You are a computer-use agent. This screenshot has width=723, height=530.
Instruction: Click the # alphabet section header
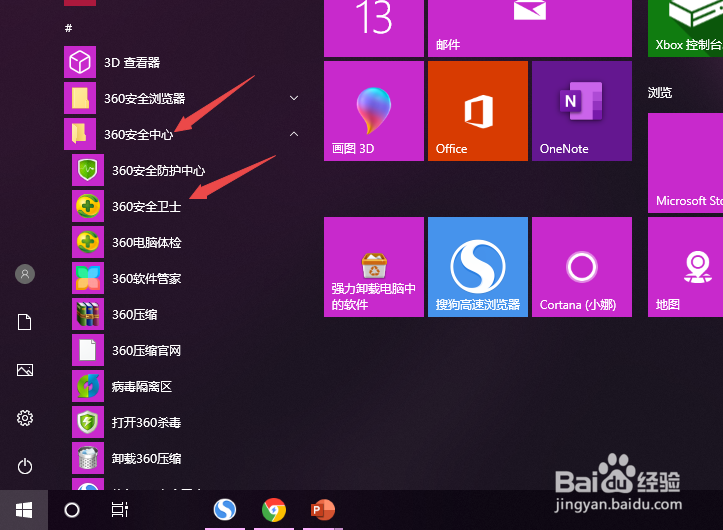coord(68,28)
